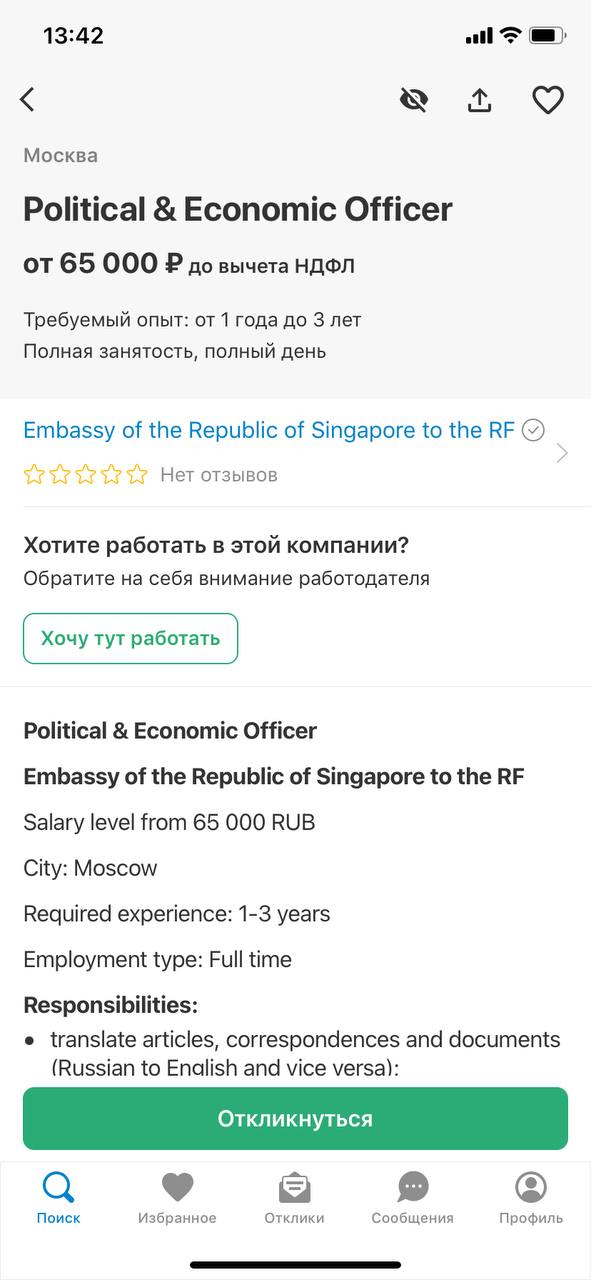This screenshot has height=1280, width=591.
Task: Switch to the Поиск tab
Action: point(58,1198)
